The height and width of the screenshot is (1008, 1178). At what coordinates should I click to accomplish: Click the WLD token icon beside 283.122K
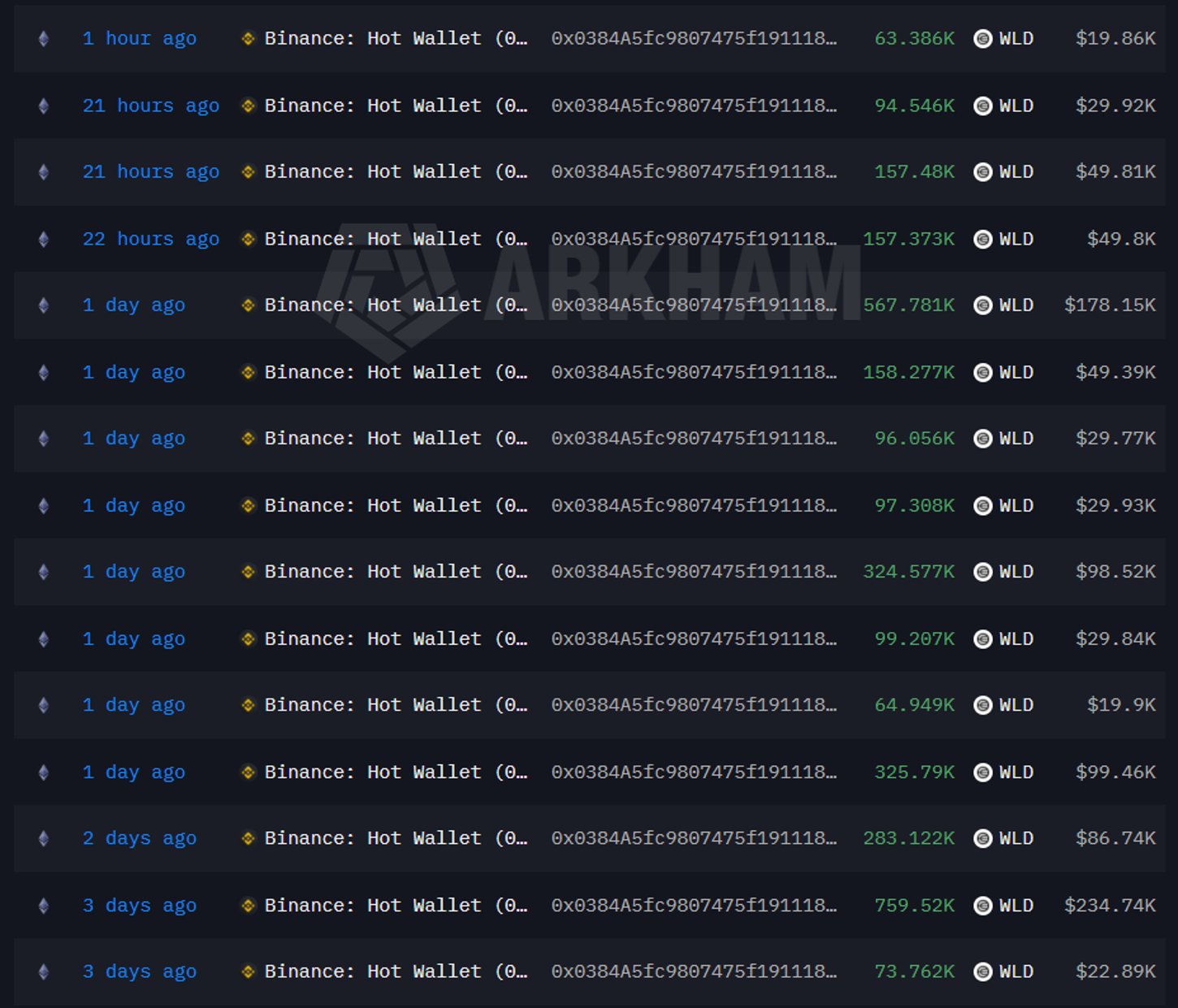(x=983, y=838)
